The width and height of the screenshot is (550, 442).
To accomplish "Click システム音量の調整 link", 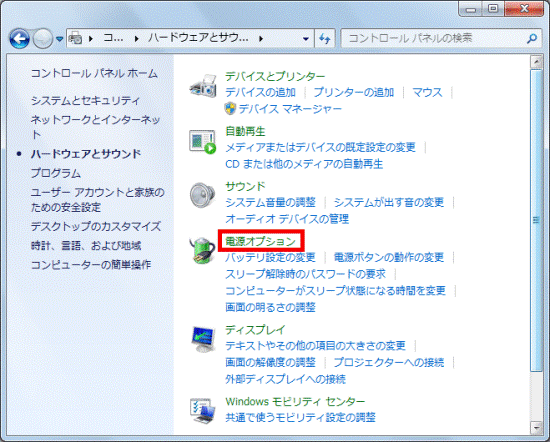I will click(x=270, y=202).
